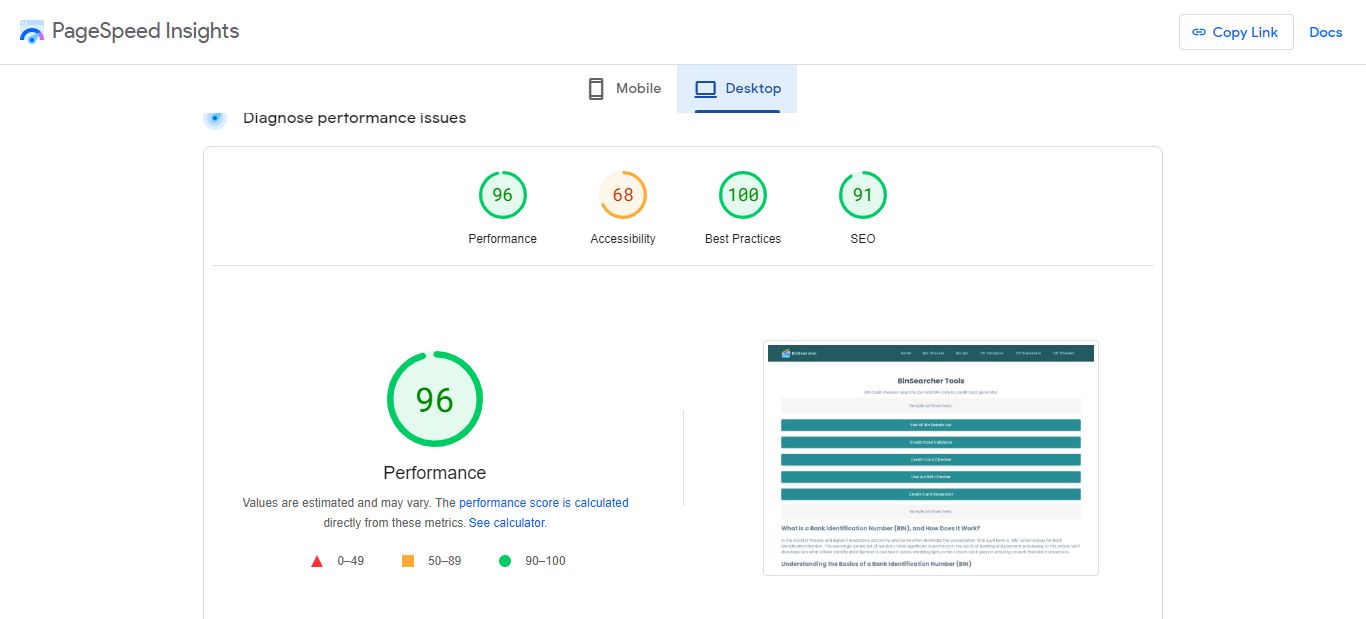This screenshot has height=619, width=1366.
Task: Click the desktop laptop icon
Action: 706,89
